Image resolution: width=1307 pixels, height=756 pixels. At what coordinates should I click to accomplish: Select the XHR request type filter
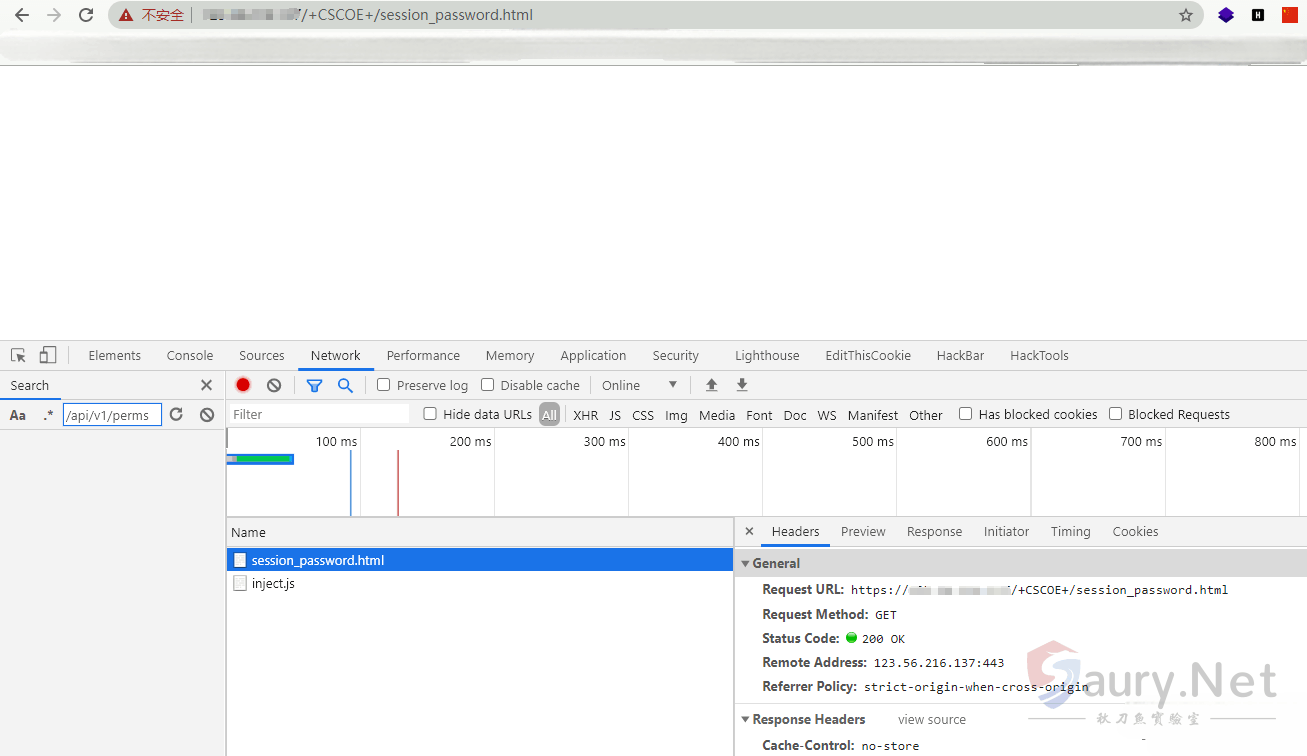[x=585, y=414]
